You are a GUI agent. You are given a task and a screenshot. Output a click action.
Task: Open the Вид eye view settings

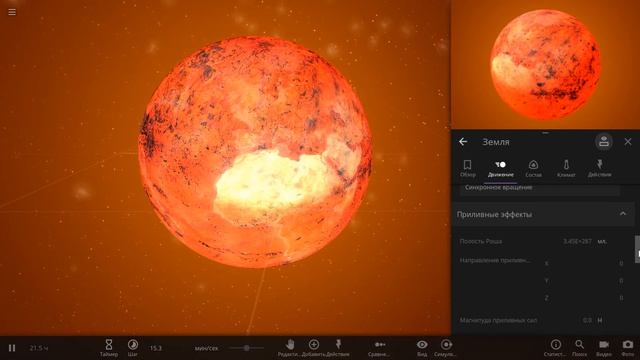[422, 348]
